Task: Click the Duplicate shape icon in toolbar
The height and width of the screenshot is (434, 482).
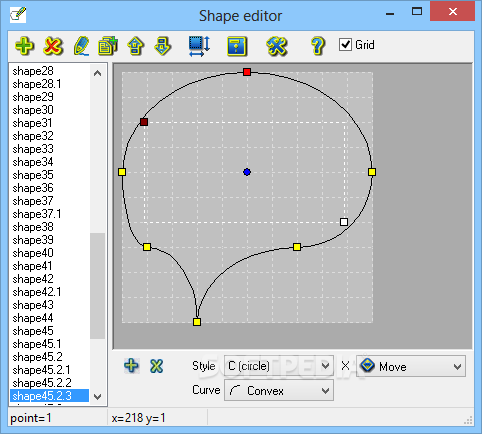Action: tap(108, 46)
